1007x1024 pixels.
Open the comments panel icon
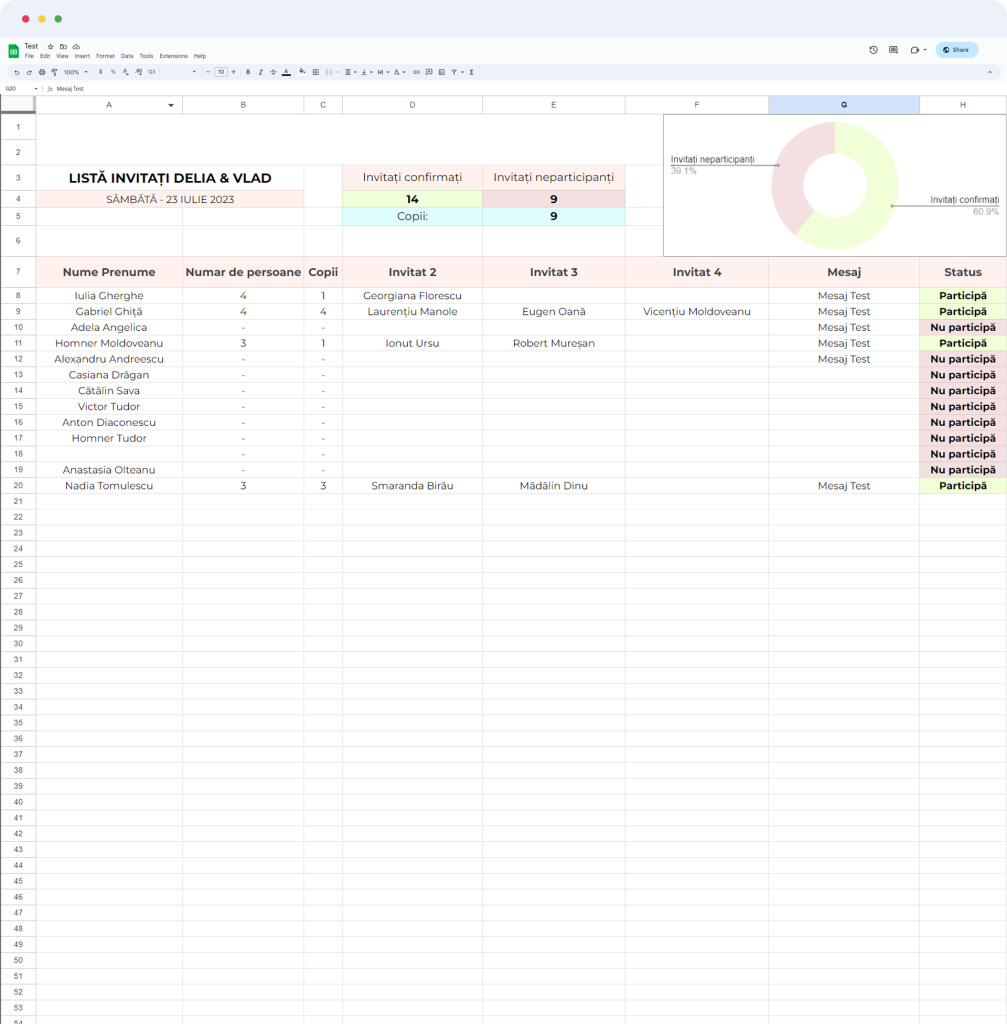pos(893,49)
